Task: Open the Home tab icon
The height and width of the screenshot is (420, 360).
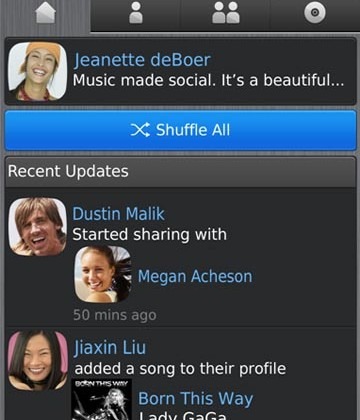Action: pos(45,13)
